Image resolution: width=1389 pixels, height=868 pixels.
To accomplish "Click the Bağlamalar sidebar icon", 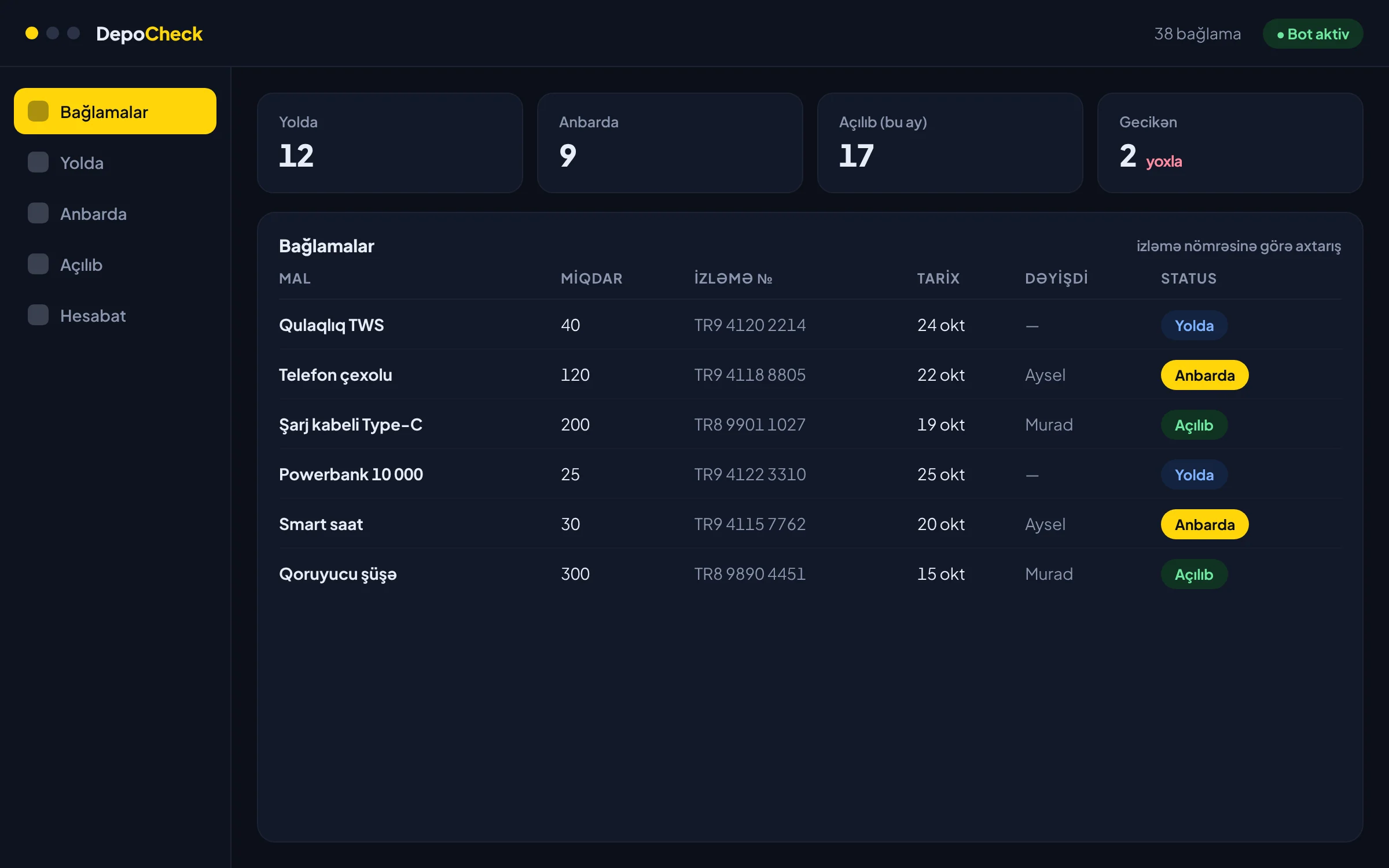I will [38, 111].
